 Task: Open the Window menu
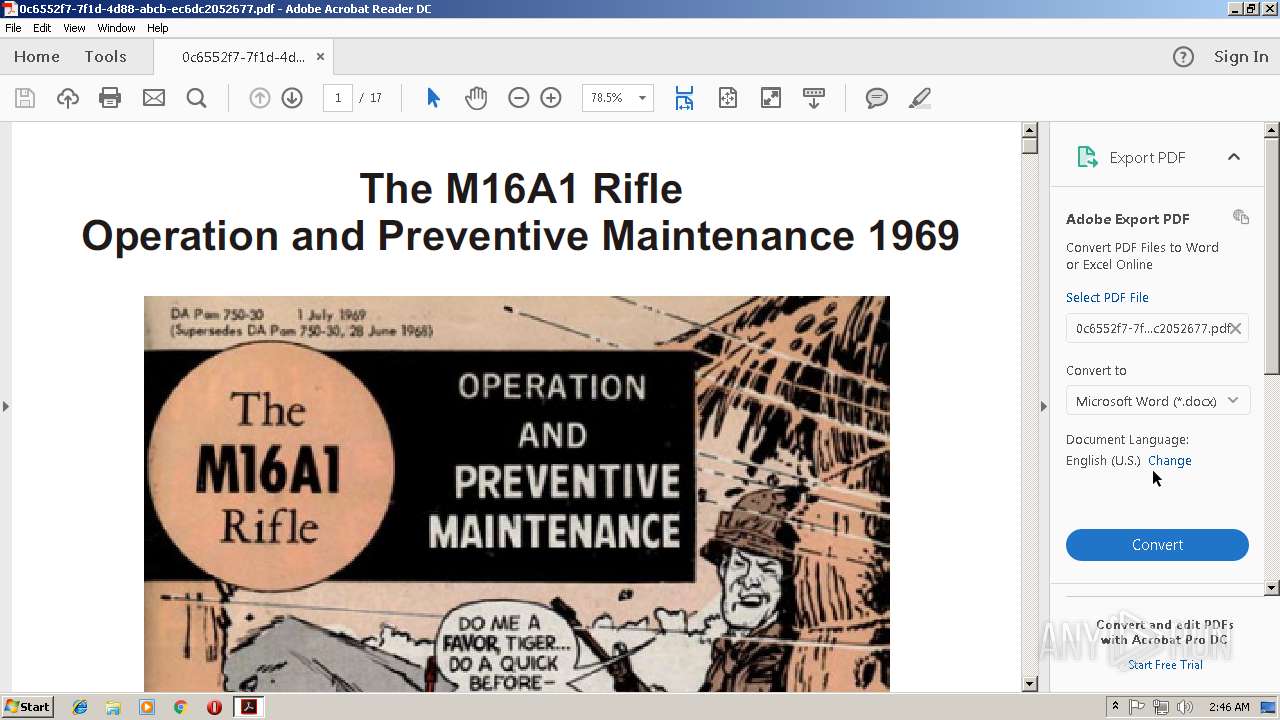click(x=116, y=28)
